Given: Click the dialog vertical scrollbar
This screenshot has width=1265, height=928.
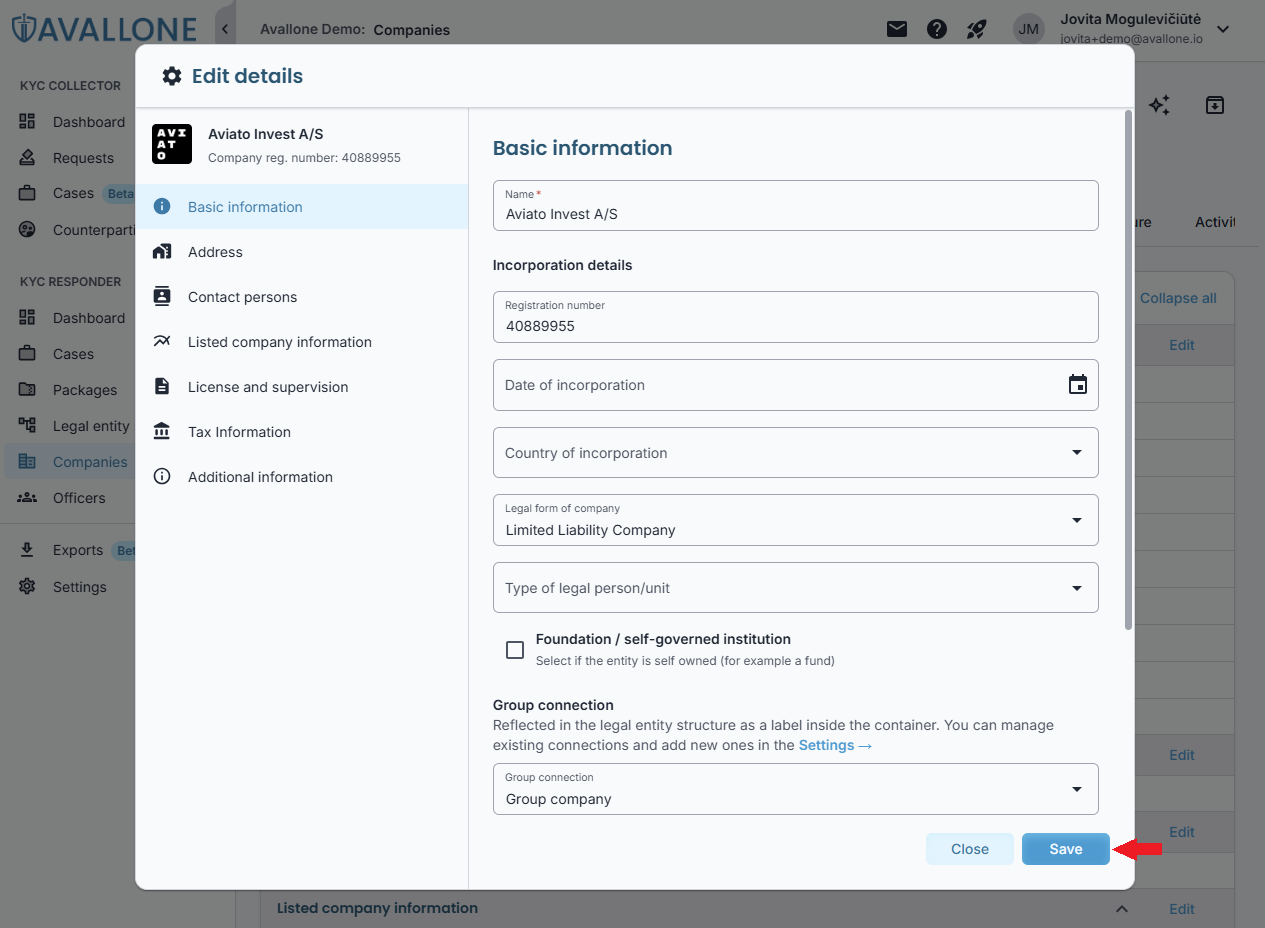Looking at the screenshot, I should [1128, 370].
